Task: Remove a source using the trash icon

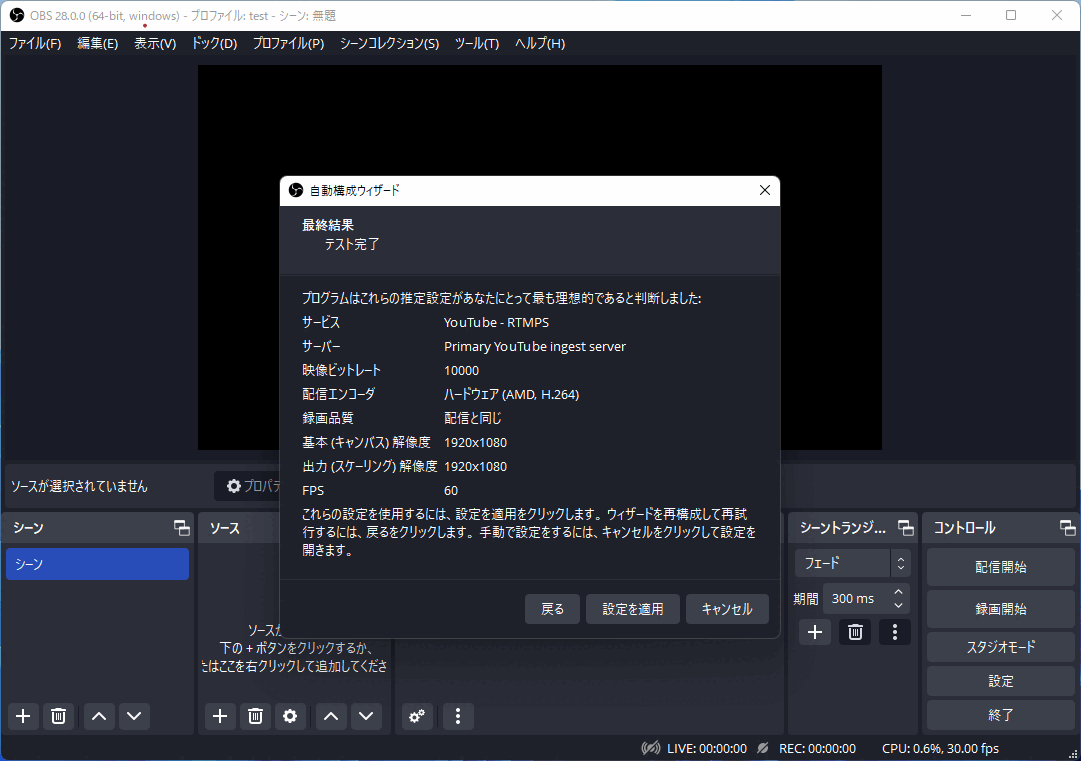Action: point(255,716)
